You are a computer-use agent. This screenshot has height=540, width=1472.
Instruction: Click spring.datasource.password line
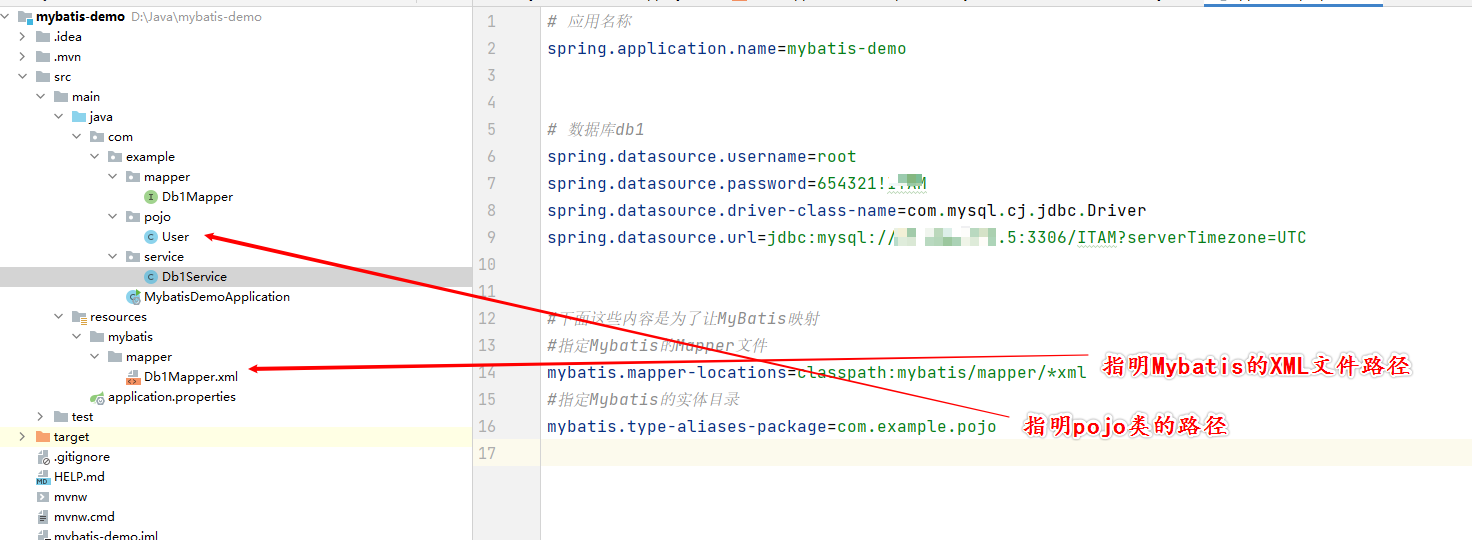tap(737, 183)
